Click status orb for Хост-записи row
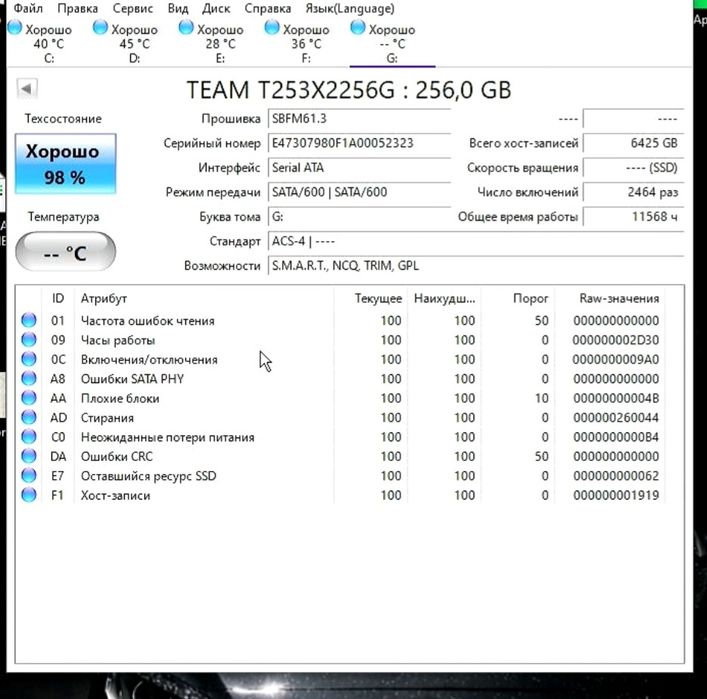The height and width of the screenshot is (699, 707). click(29, 494)
